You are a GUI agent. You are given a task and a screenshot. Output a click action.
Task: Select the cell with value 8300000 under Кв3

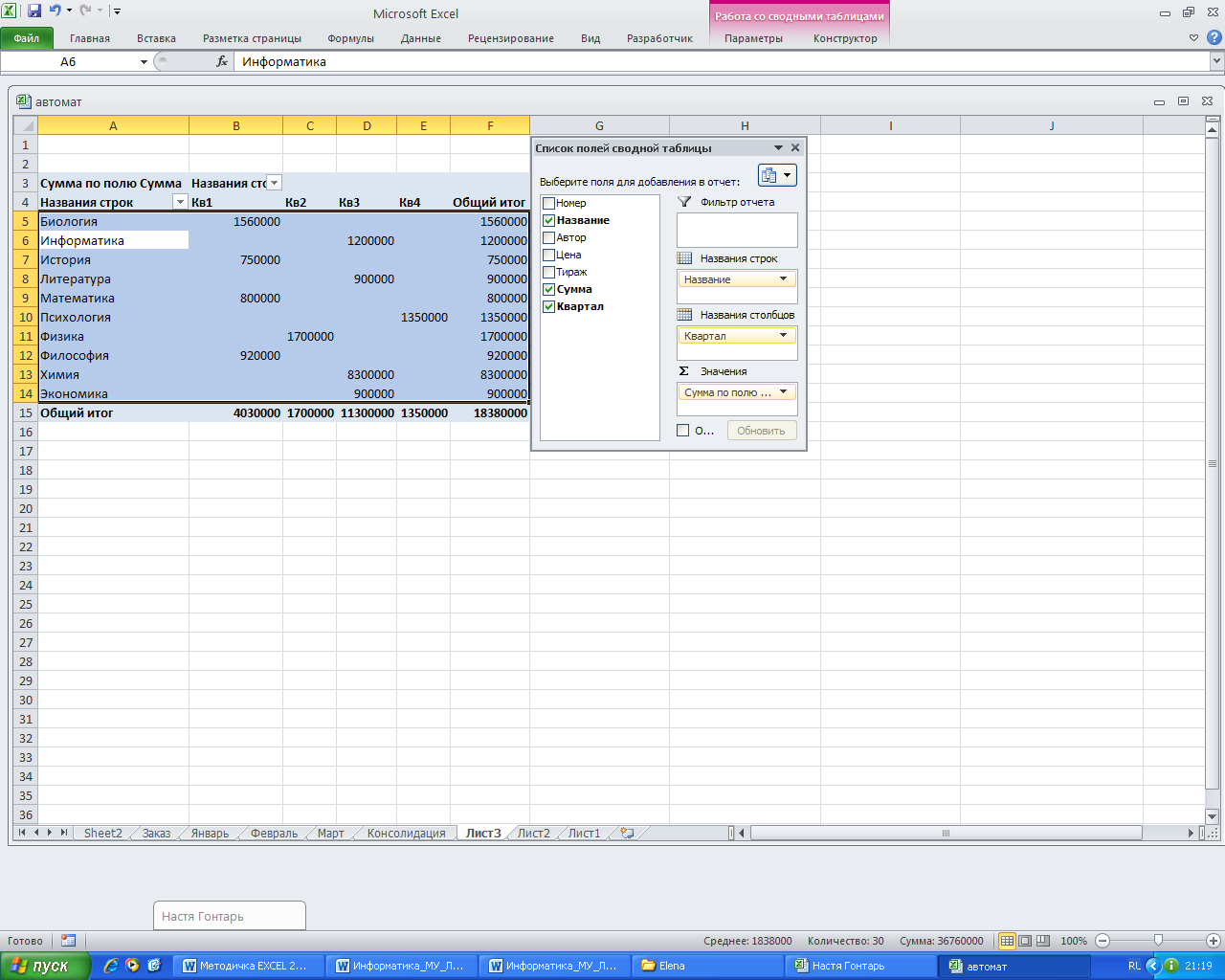(367, 374)
